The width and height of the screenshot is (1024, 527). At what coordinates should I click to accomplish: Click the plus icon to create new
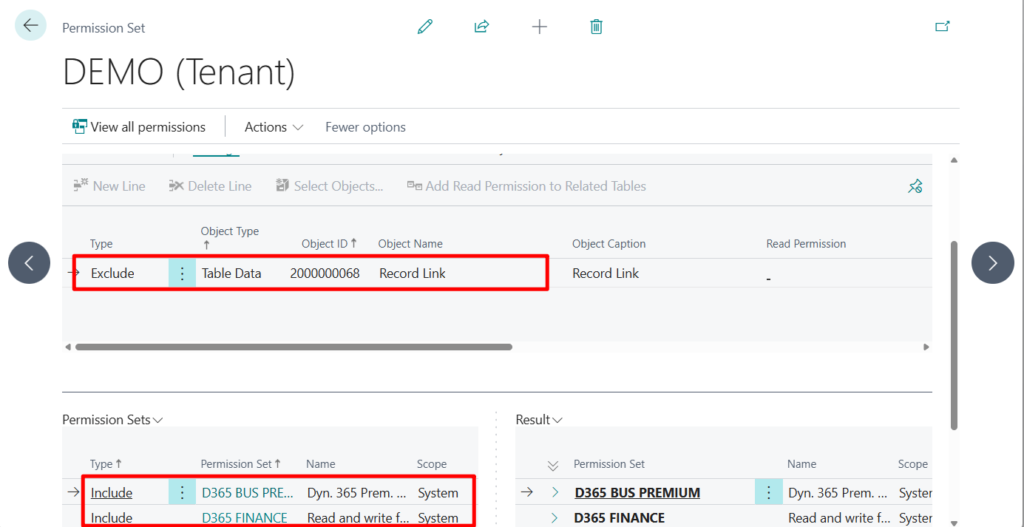click(x=539, y=27)
